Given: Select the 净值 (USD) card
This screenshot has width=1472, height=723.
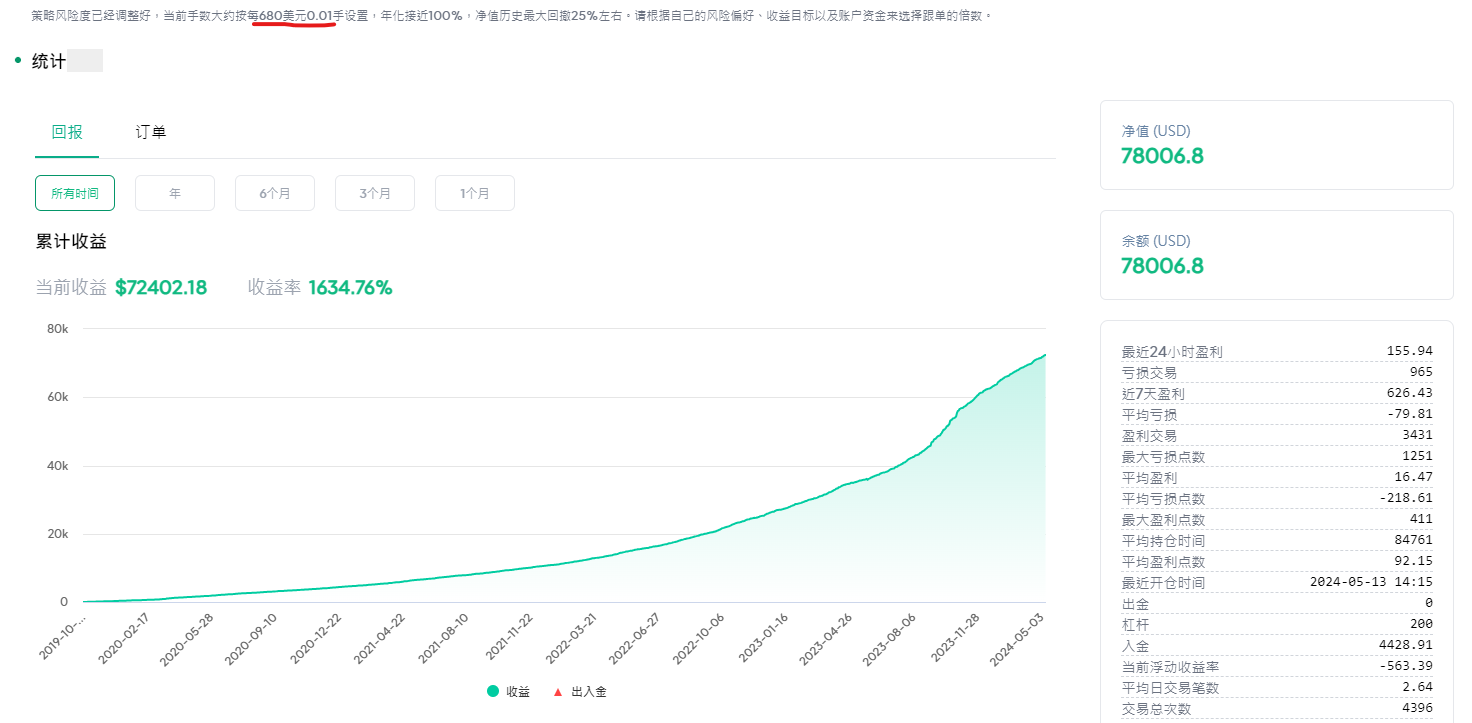Looking at the screenshot, I should (1276, 145).
